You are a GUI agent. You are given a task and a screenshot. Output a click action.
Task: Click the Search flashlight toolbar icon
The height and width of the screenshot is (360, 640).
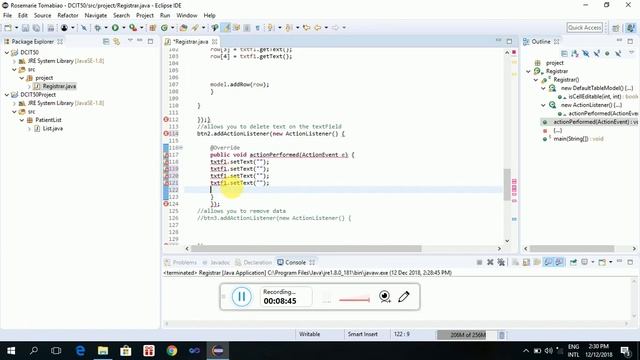(x=195, y=28)
